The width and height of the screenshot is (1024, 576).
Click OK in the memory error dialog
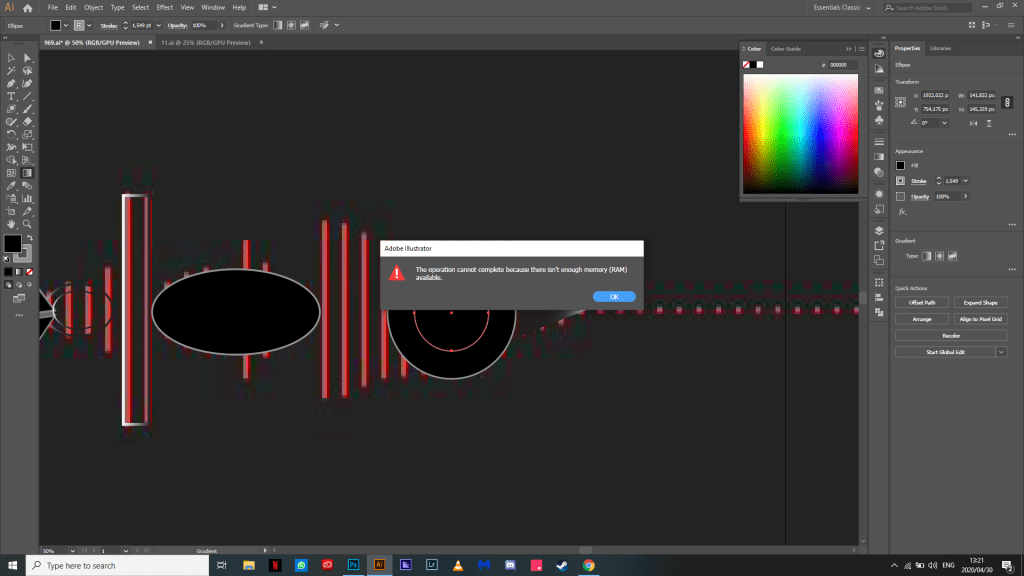[x=614, y=296]
